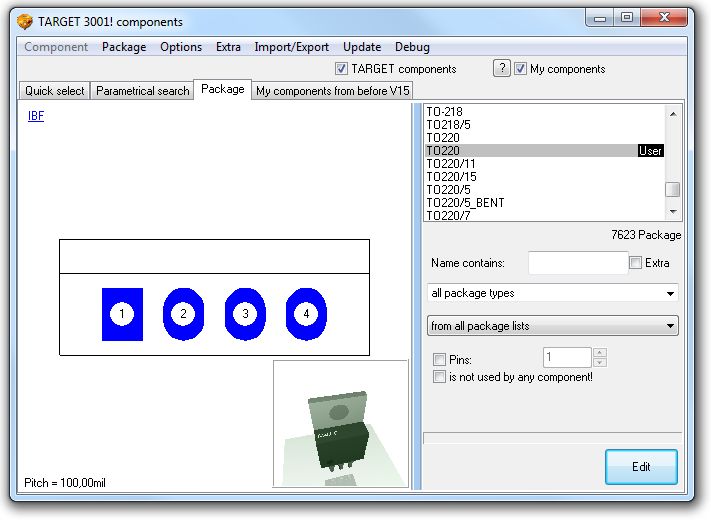This screenshot has height=522, width=711.
Task: Toggle the TARGET components checkbox
Action: 342,69
